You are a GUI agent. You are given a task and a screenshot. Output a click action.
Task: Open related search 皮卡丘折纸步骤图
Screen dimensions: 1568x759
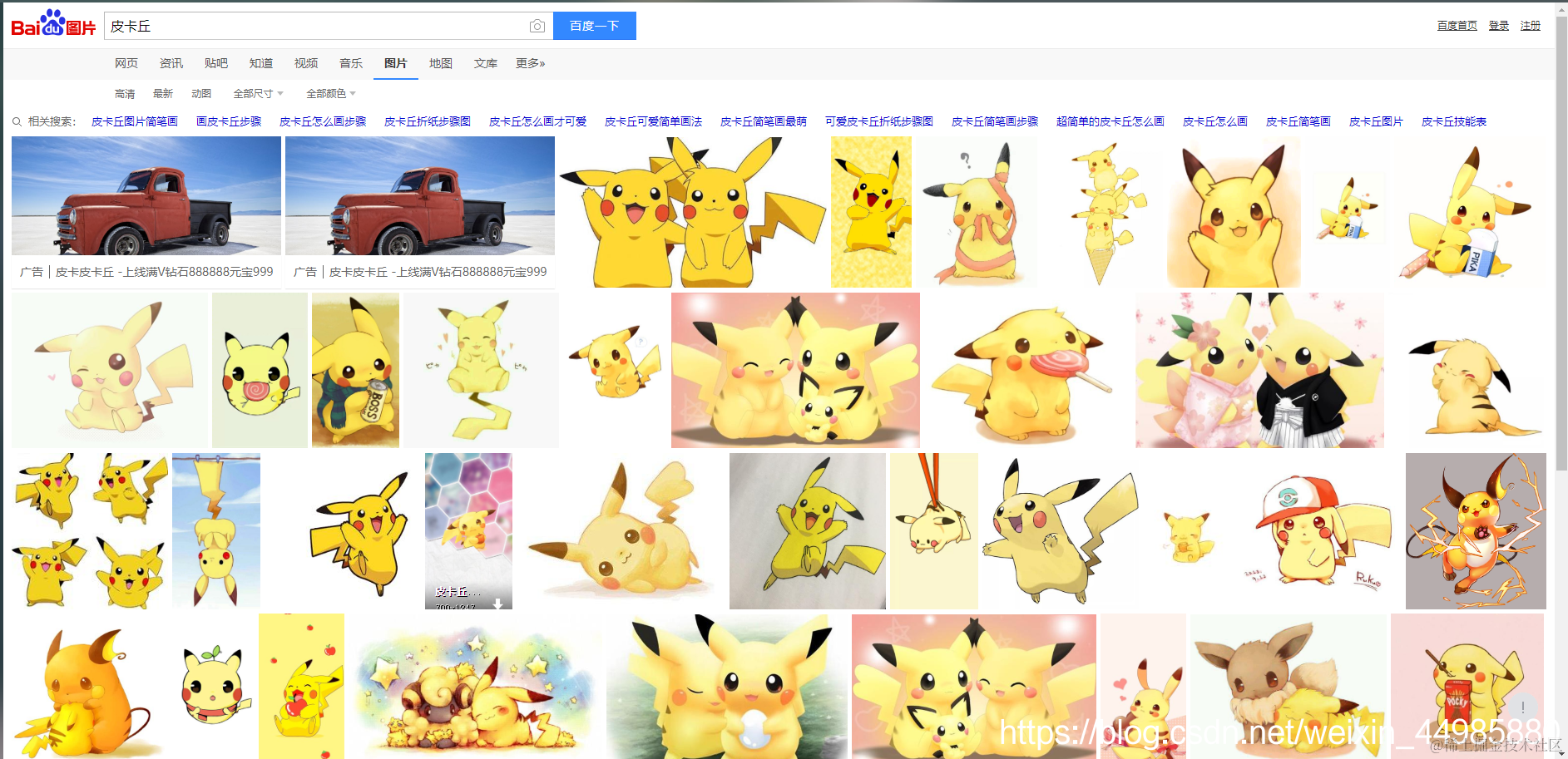[x=428, y=121]
